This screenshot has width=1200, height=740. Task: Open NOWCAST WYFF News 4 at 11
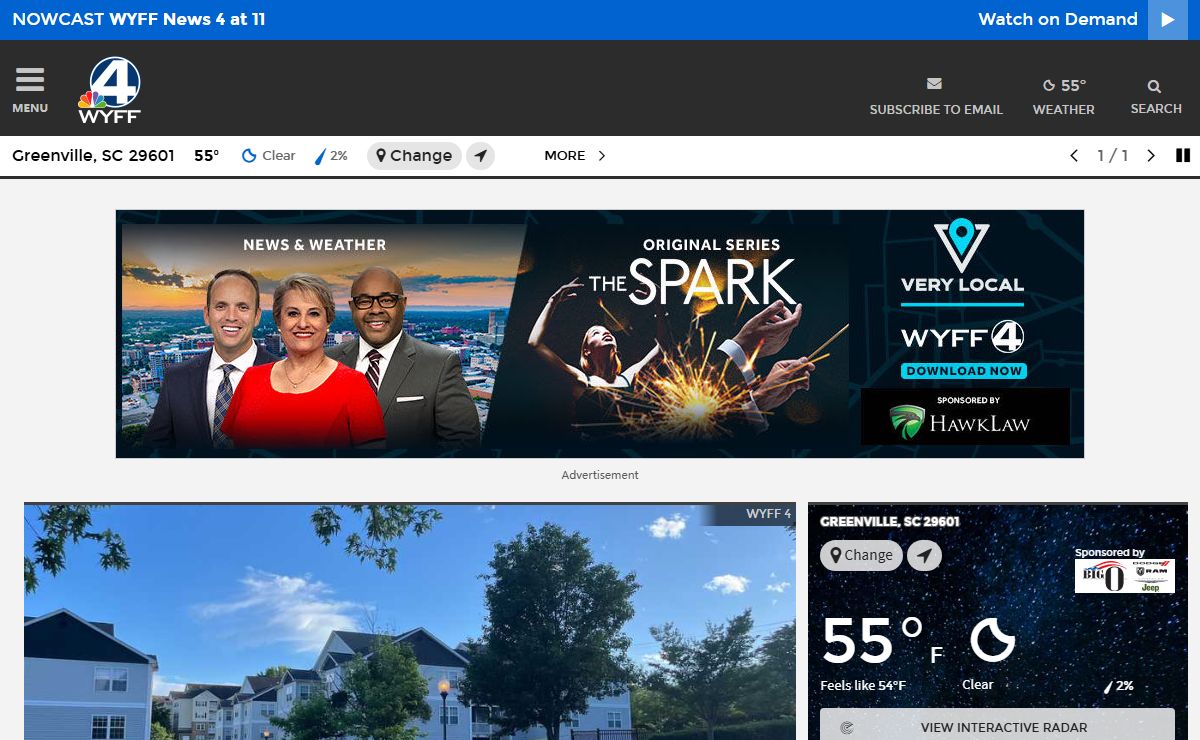(x=139, y=20)
